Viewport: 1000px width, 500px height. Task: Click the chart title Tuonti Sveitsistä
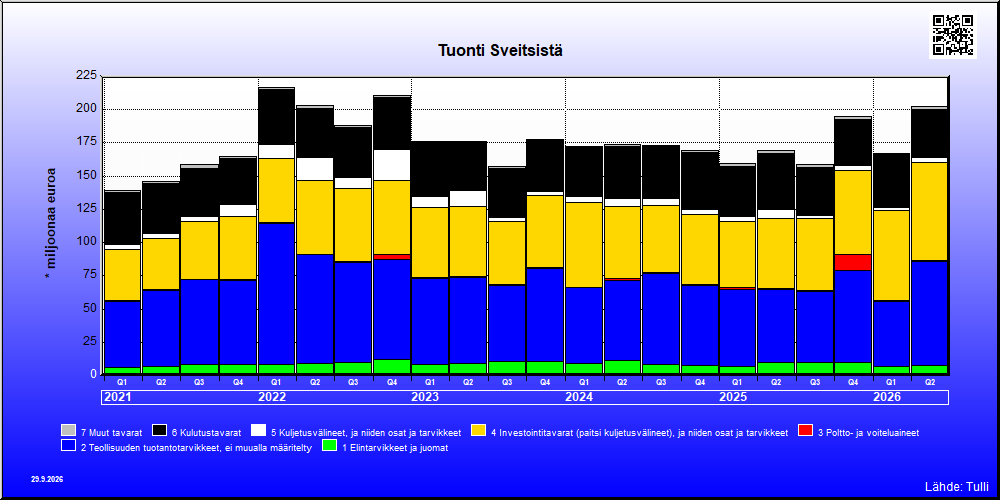click(x=500, y=50)
